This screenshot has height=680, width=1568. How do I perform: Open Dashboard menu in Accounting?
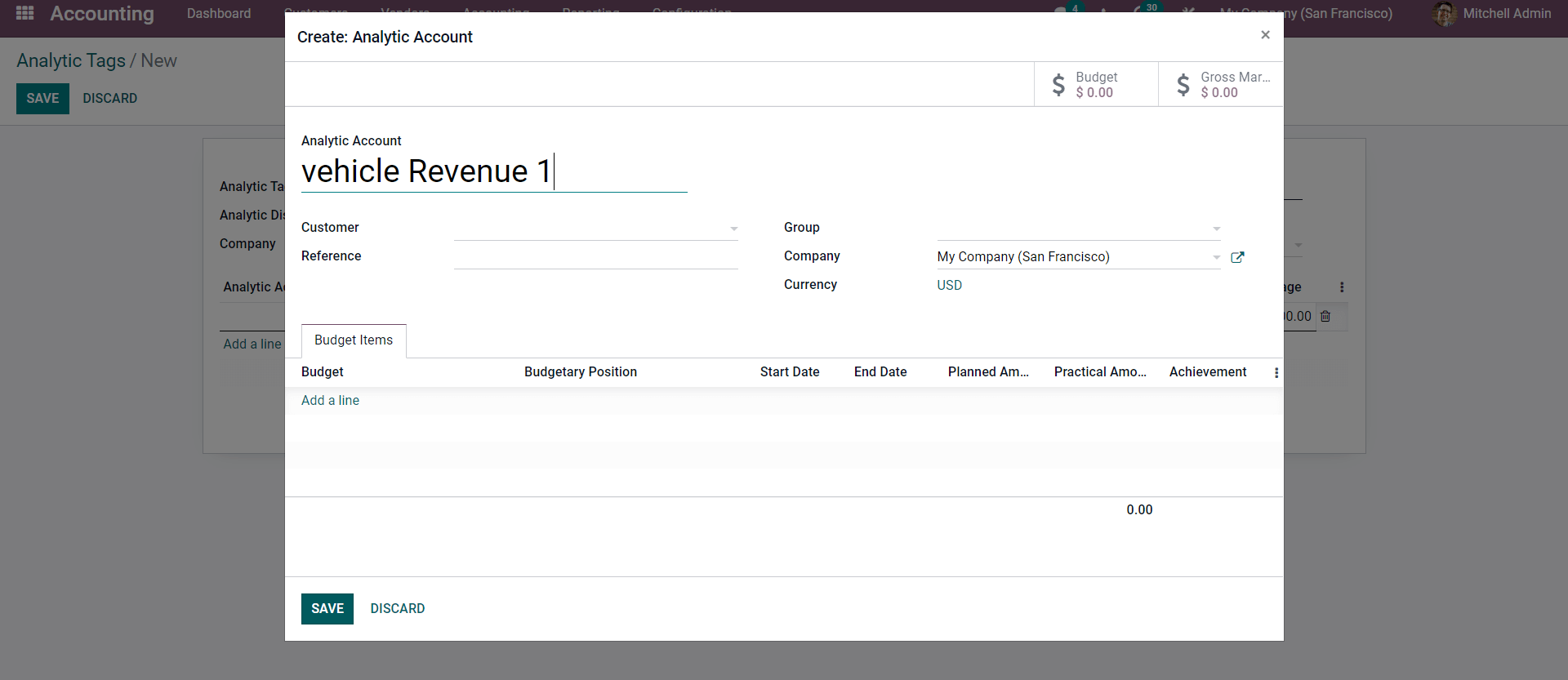coord(219,14)
